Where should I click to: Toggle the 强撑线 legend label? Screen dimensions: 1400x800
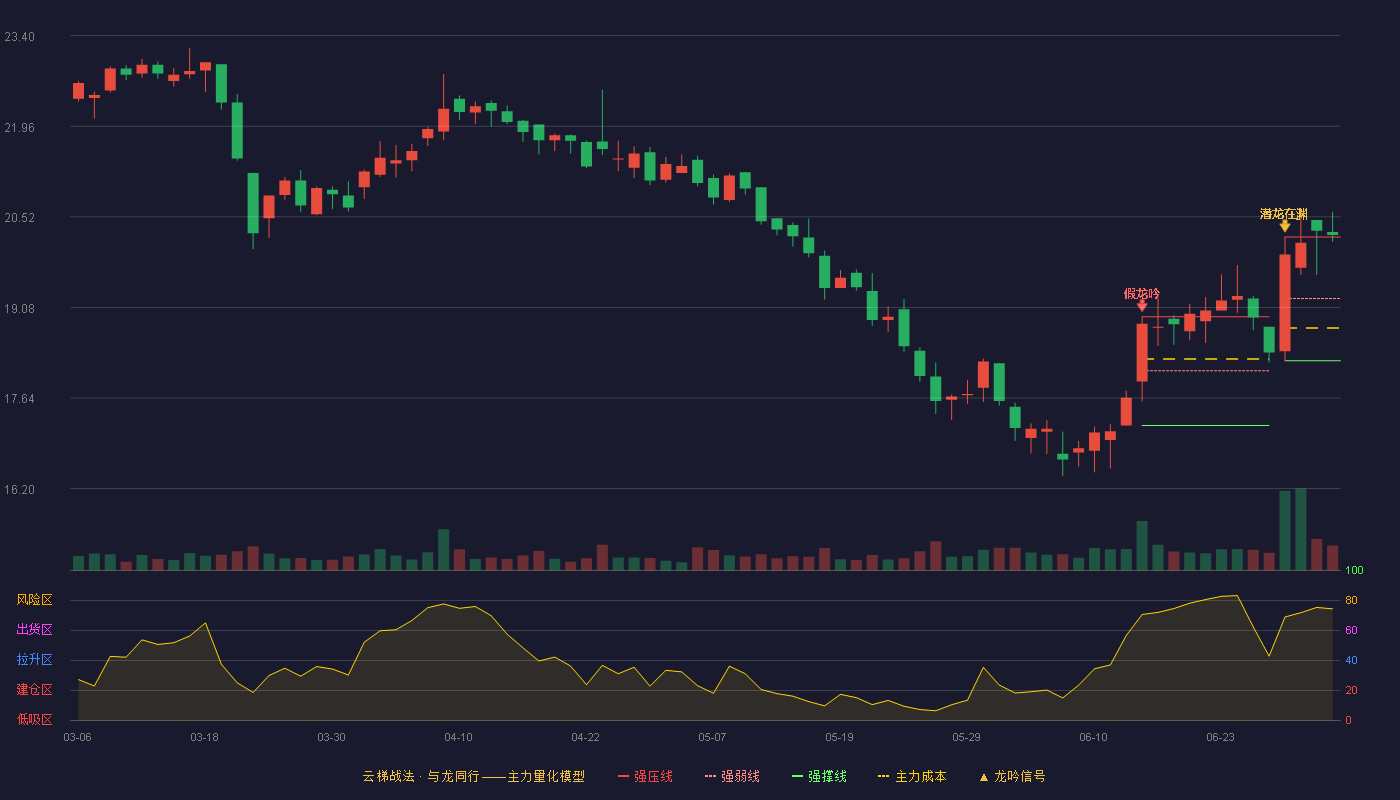coord(827,777)
